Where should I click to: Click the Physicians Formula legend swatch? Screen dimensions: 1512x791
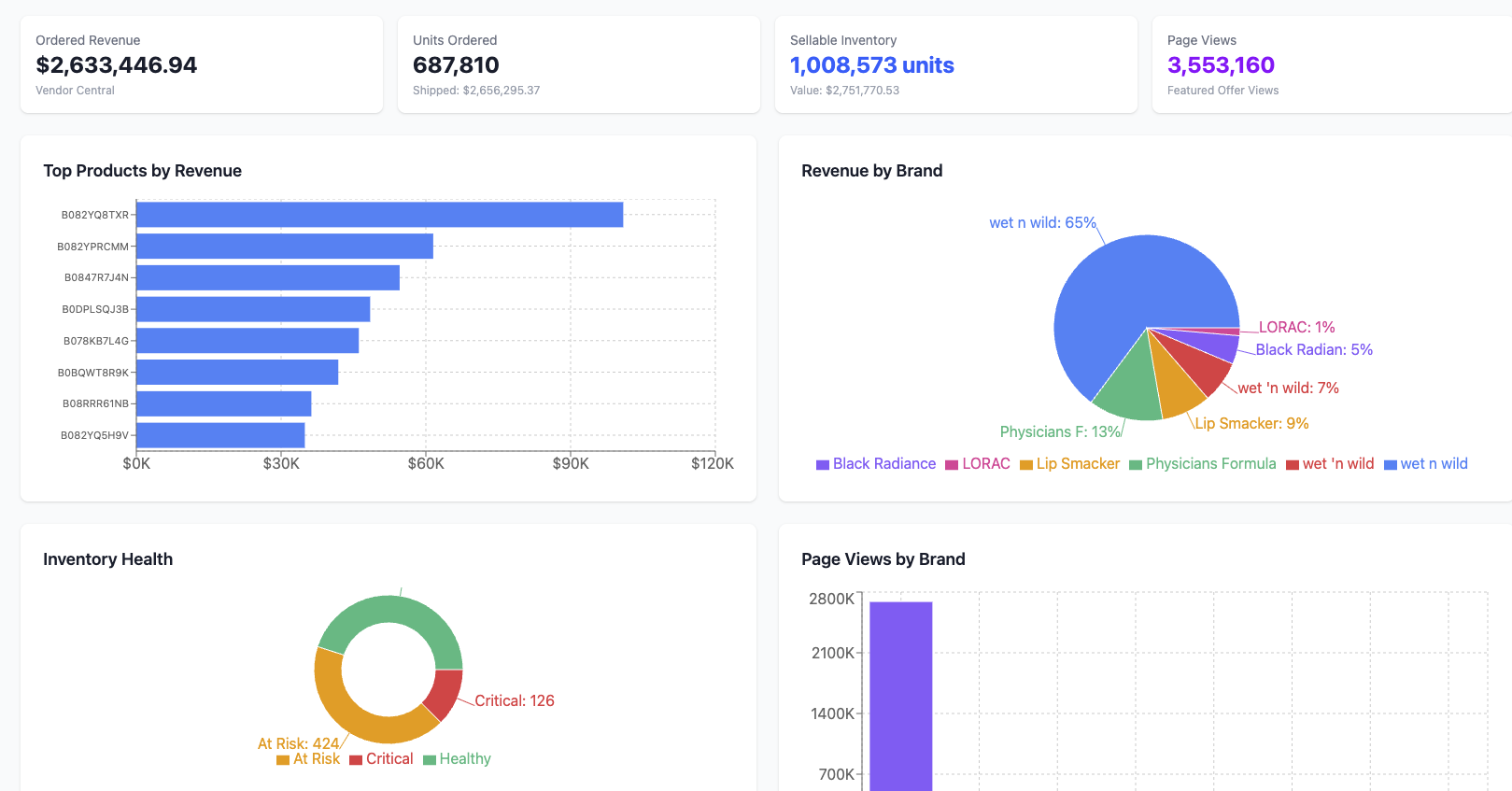coord(1136,465)
